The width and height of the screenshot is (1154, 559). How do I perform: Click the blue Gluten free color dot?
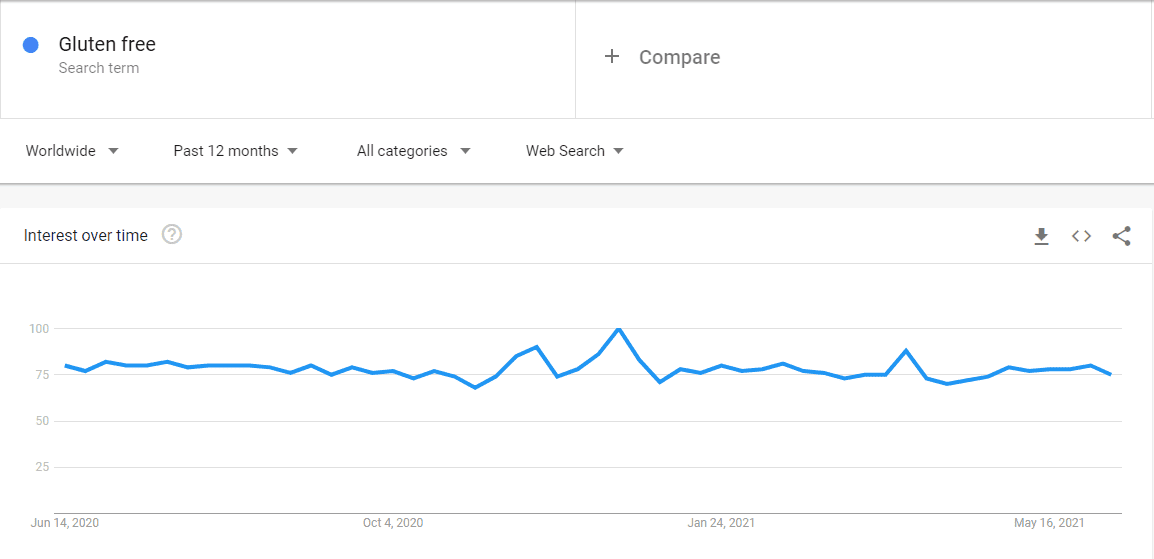[31, 46]
